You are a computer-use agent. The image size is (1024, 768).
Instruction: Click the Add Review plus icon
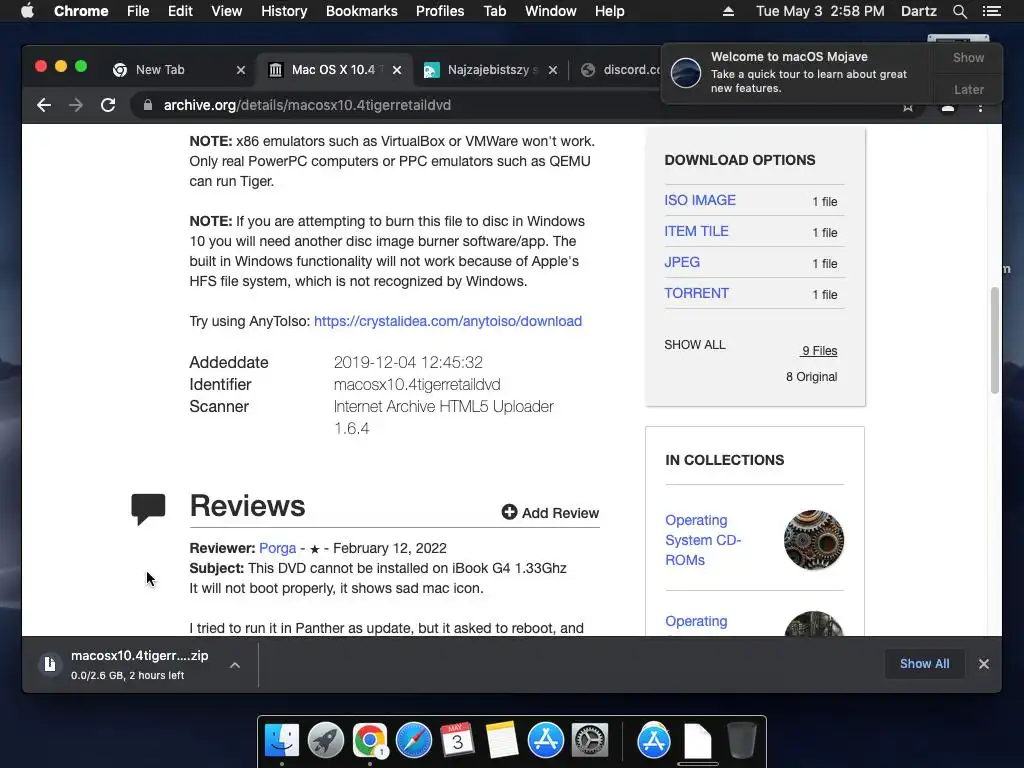coord(509,513)
